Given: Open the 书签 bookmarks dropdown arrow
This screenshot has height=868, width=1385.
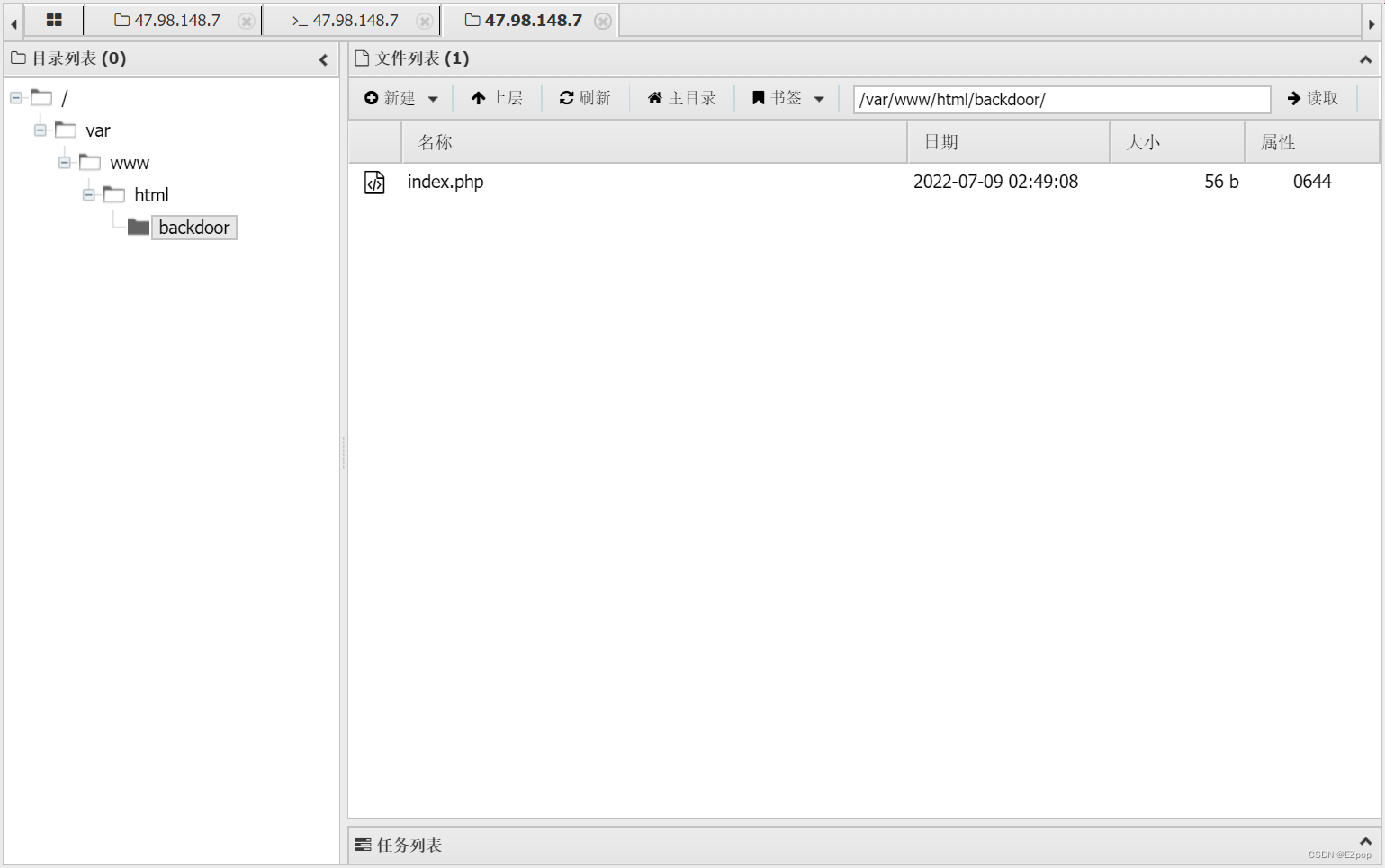Looking at the screenshot, I should (819, 99).
